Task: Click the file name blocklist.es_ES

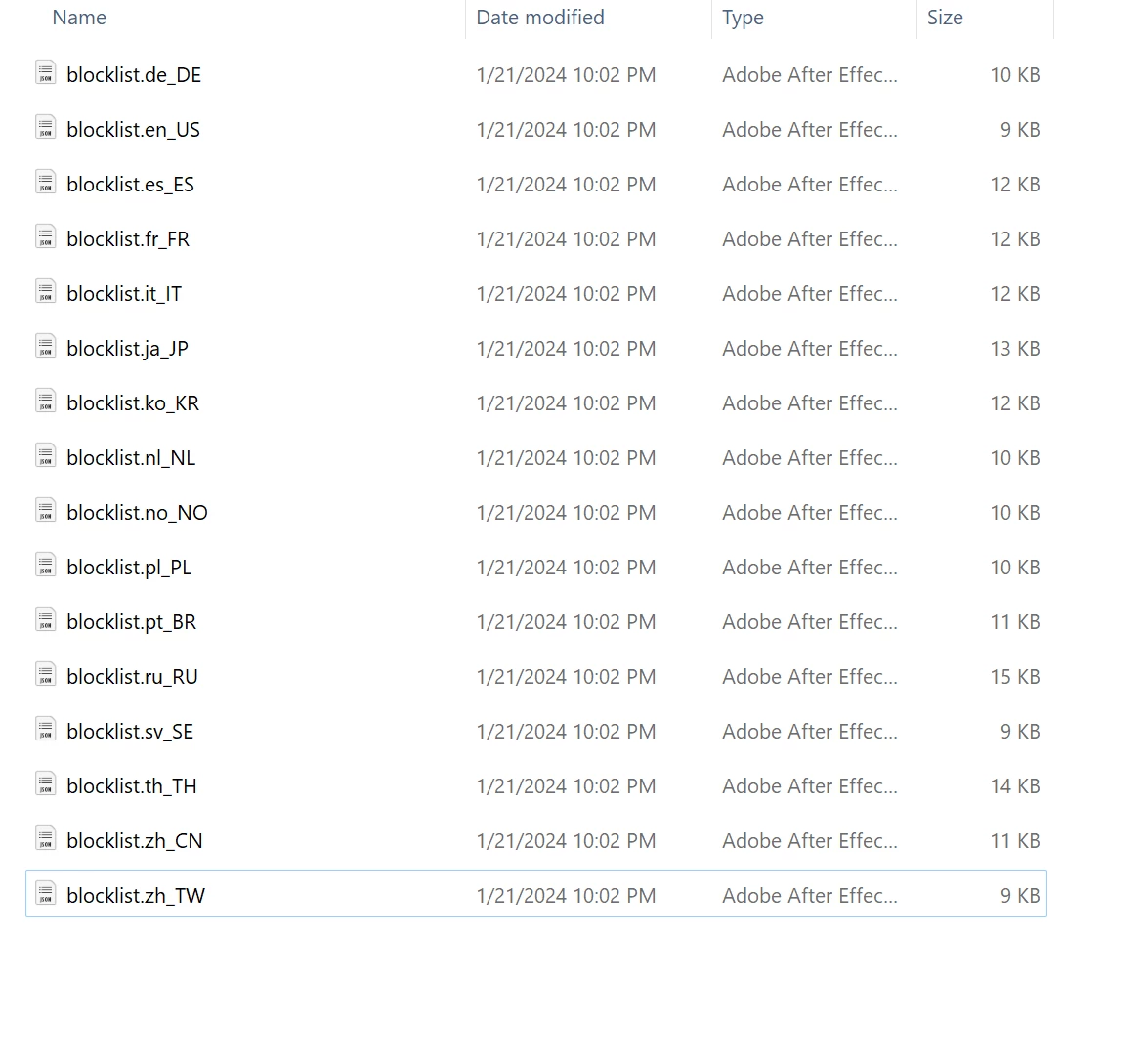Action: point(130,185)
